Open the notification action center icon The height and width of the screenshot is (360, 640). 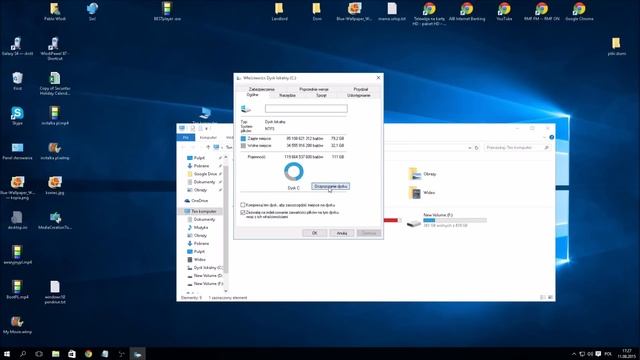[598, 353]
